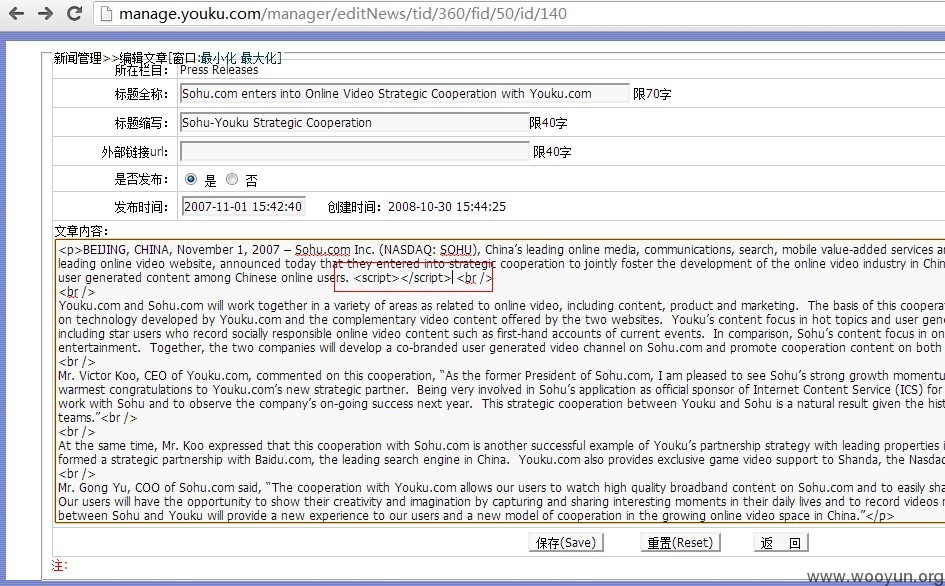
Task: Select the 是 publish radio button
Action: coord(191,179)
